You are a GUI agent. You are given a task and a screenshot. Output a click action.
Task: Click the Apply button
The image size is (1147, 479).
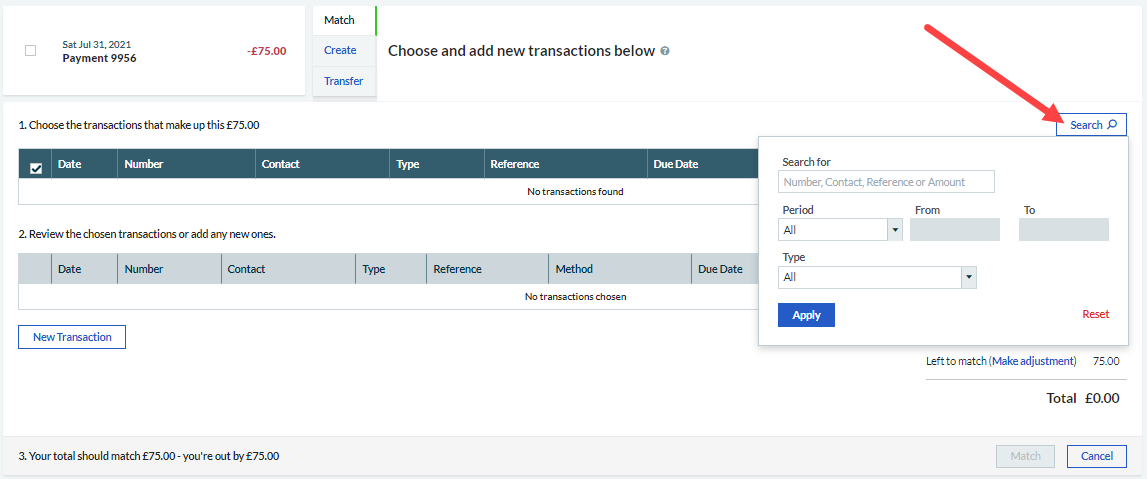pyautogui.click(x=806, y=315)
